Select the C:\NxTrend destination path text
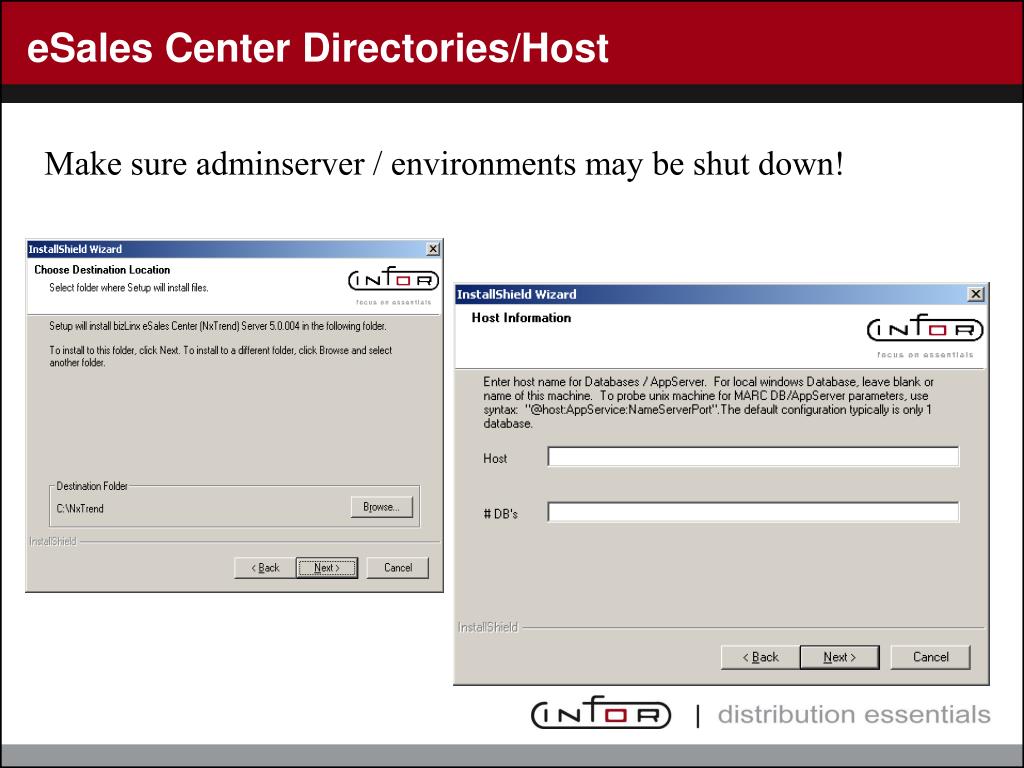The height and width of the screenshot is (768, 1024). 80,508
